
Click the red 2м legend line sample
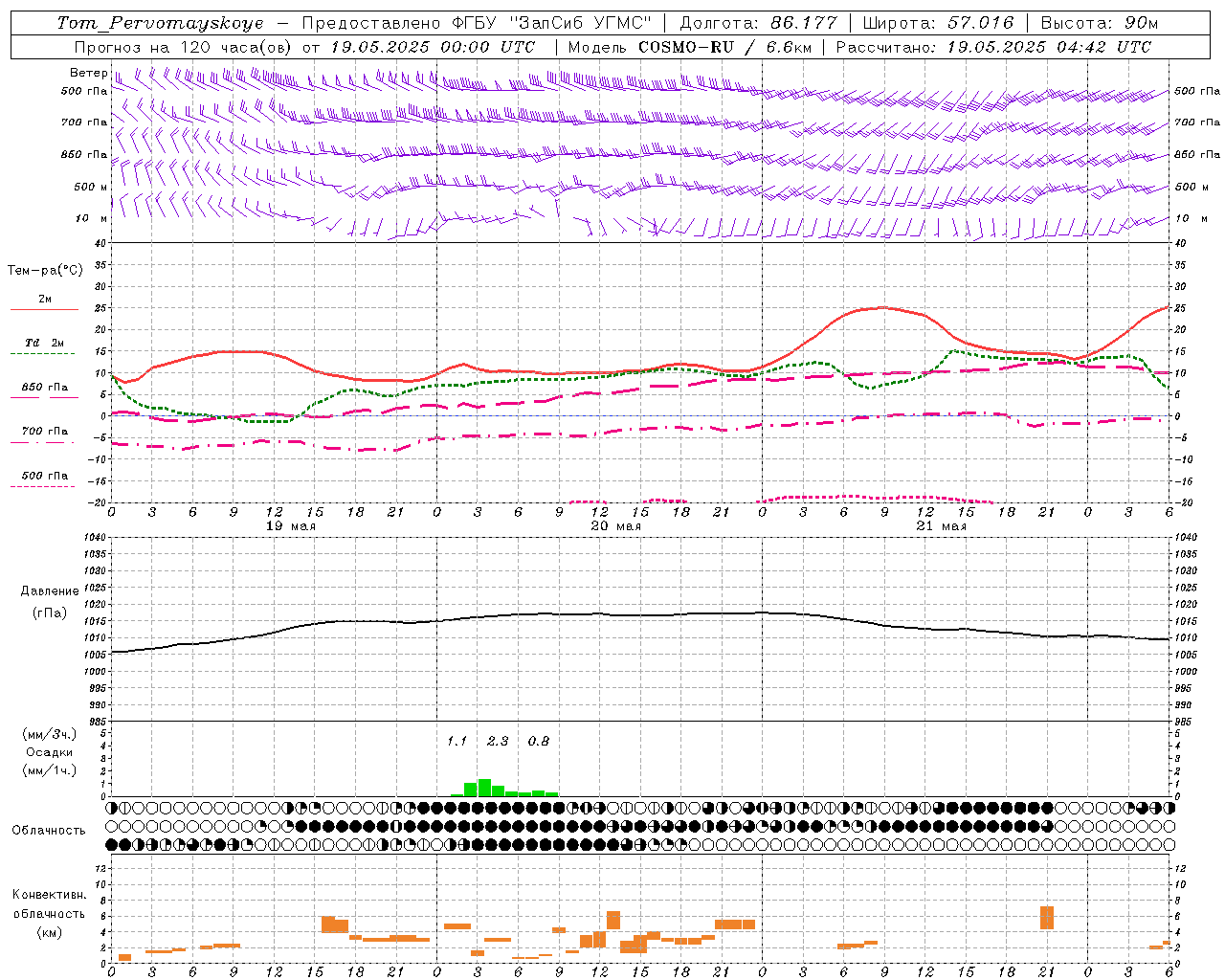pos(44,310)
